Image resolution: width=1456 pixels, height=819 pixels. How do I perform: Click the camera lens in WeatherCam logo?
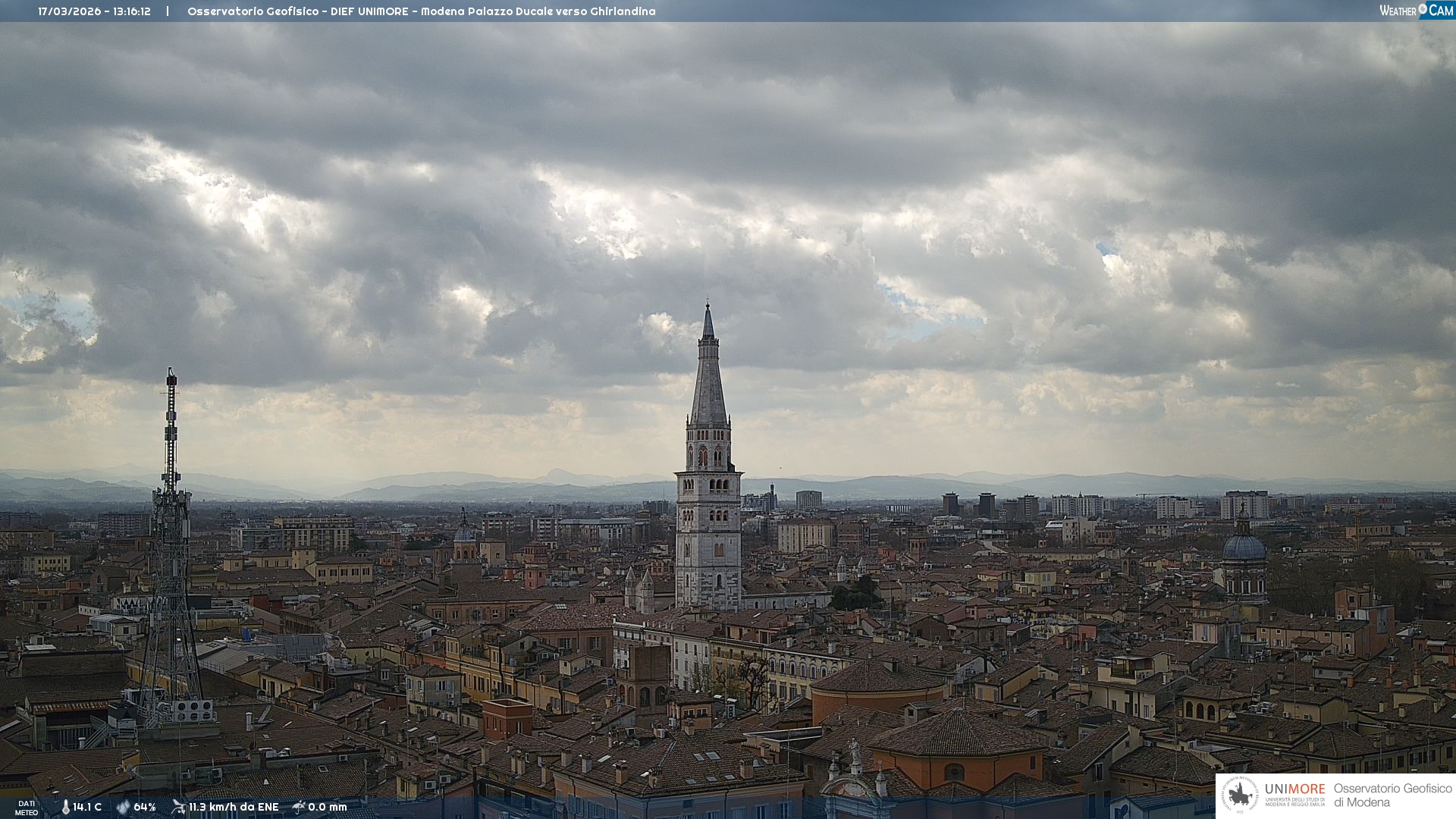click(x=1423, y=9)
